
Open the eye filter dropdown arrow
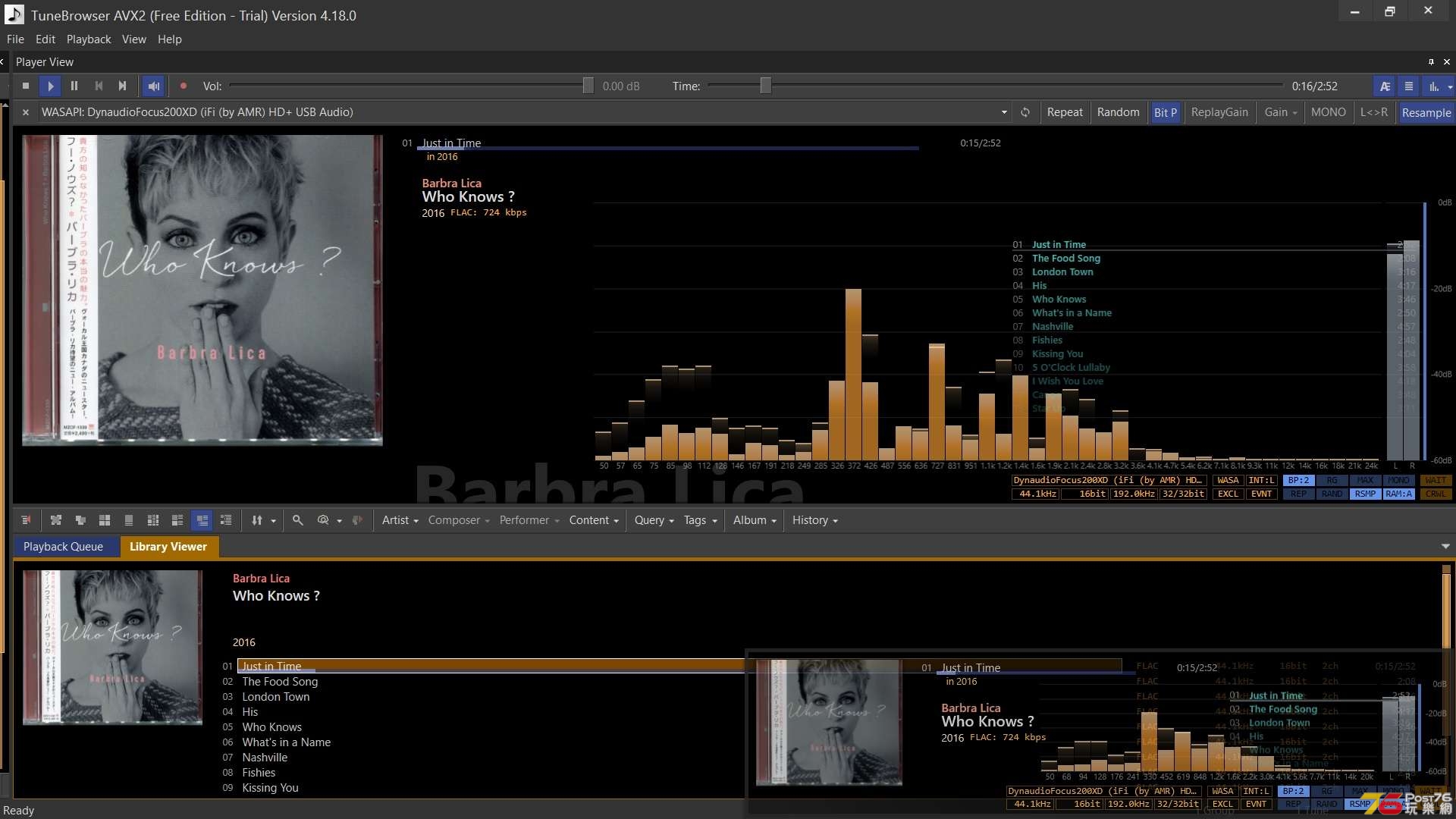(339, 521)
